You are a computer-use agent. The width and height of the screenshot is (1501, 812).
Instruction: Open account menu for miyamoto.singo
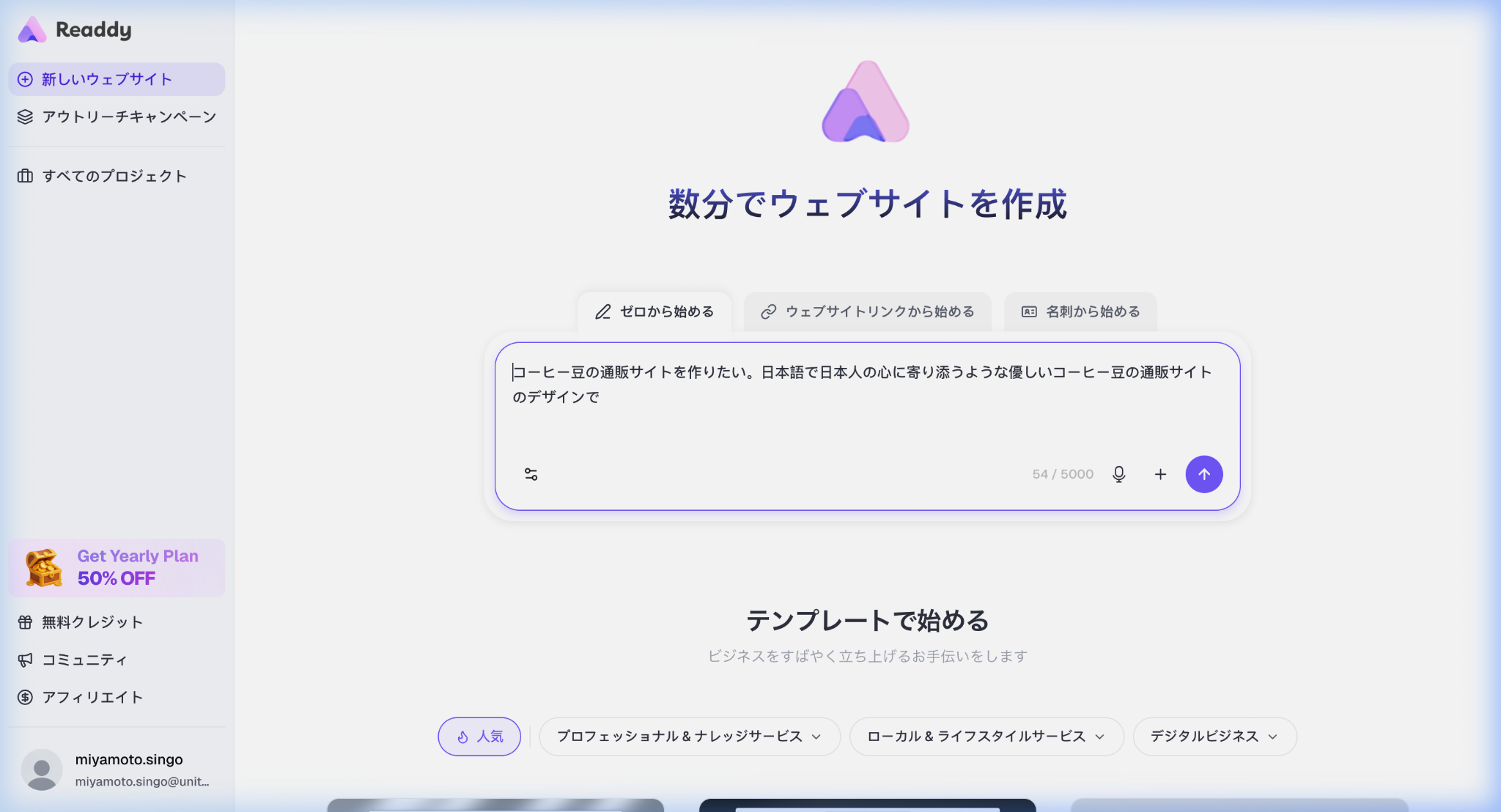click(x=117, y=769)
